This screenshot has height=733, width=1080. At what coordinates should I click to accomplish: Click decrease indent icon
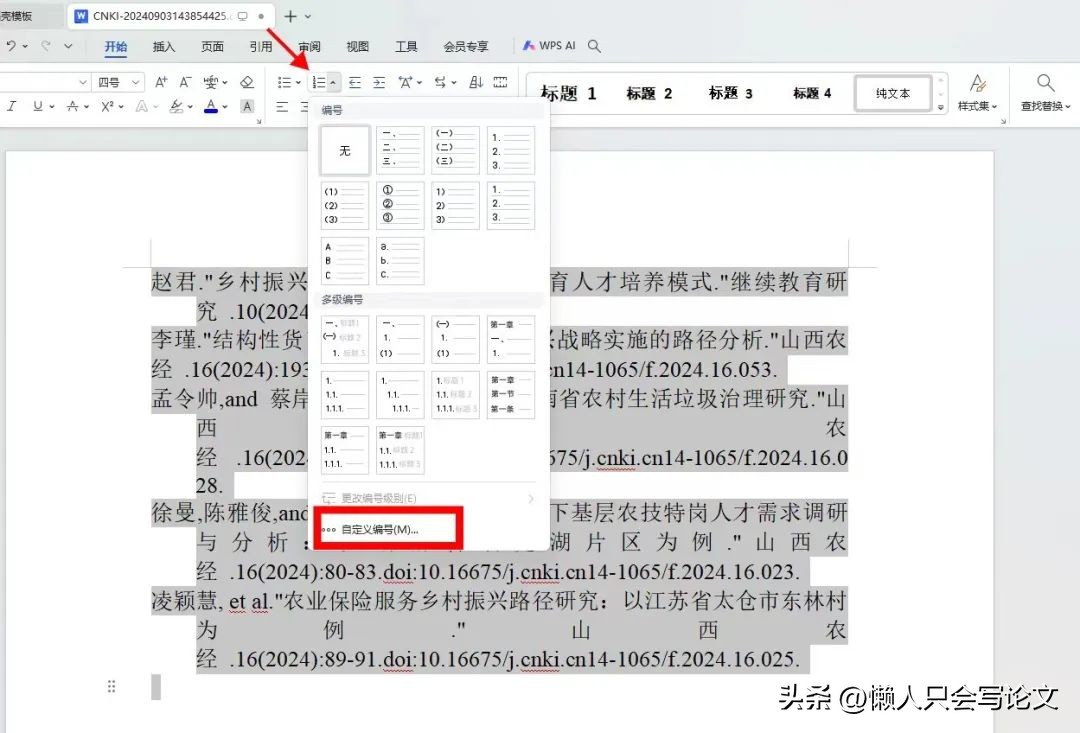coord(355,82)
